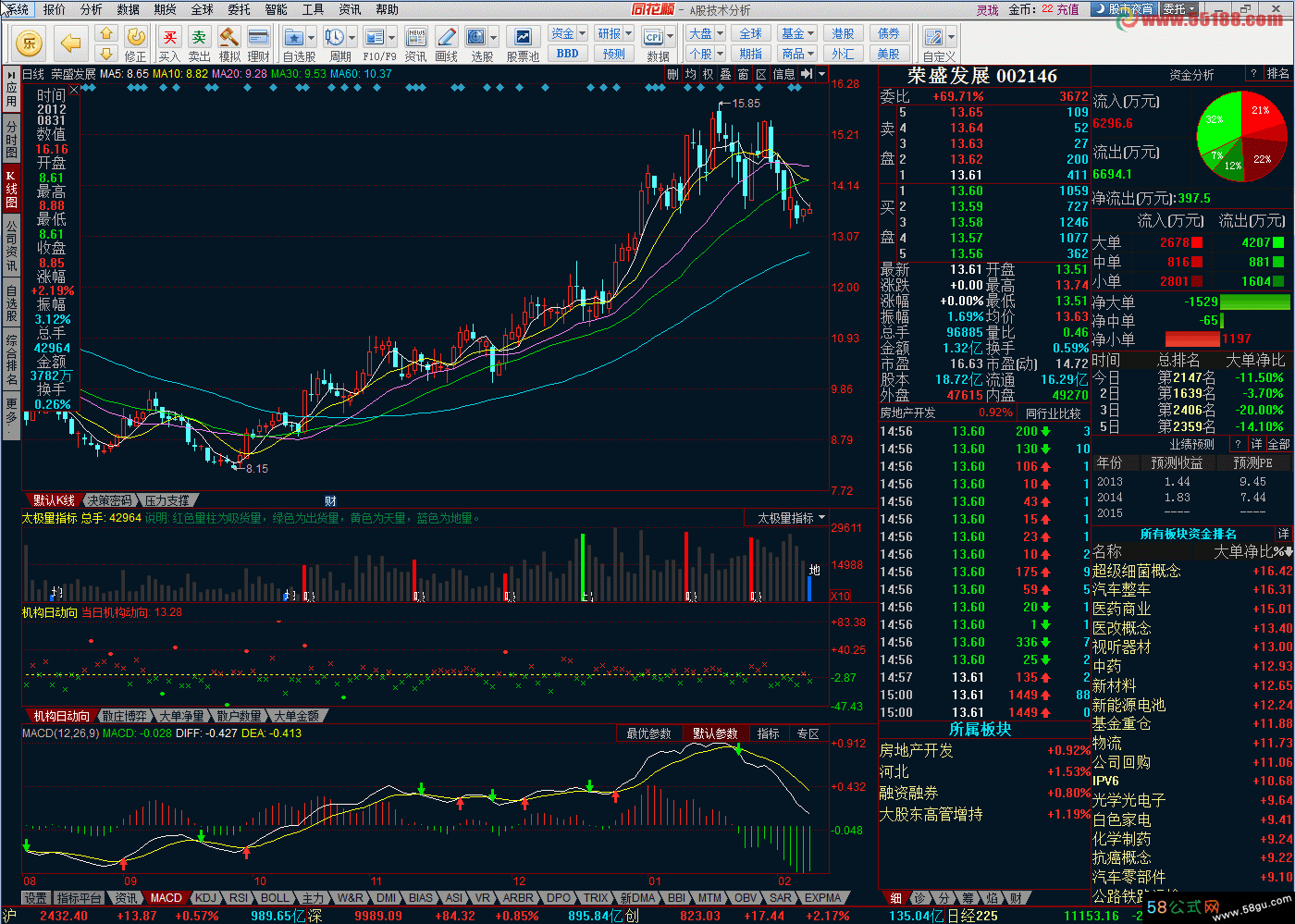Expand 自选股 dropdown arrow
1295x924 pixels.
311,38
